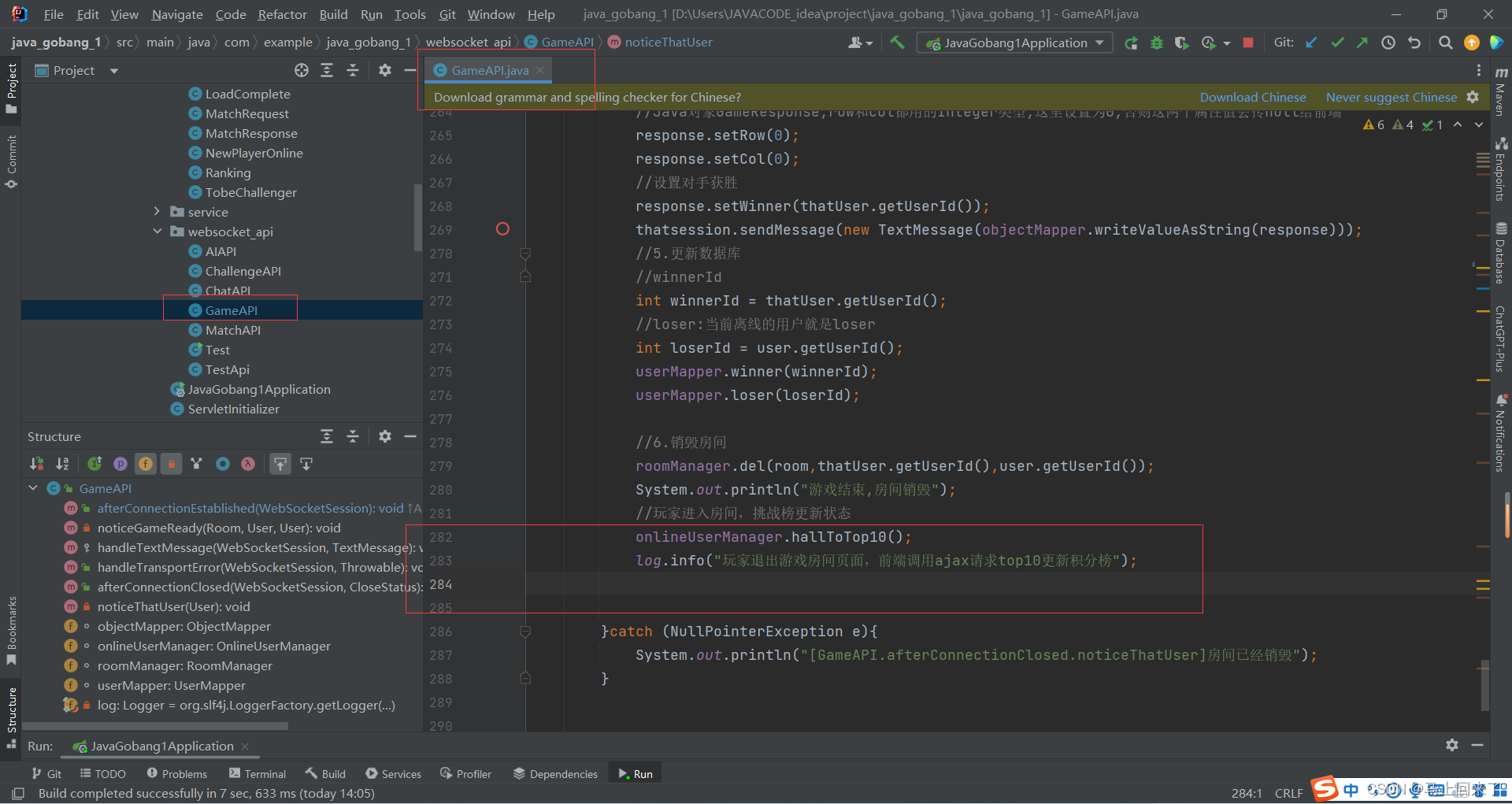Hide the Project panel with minus icon
The height and width of the screenshot is (804, 1512).
click(x=409, y=70)
